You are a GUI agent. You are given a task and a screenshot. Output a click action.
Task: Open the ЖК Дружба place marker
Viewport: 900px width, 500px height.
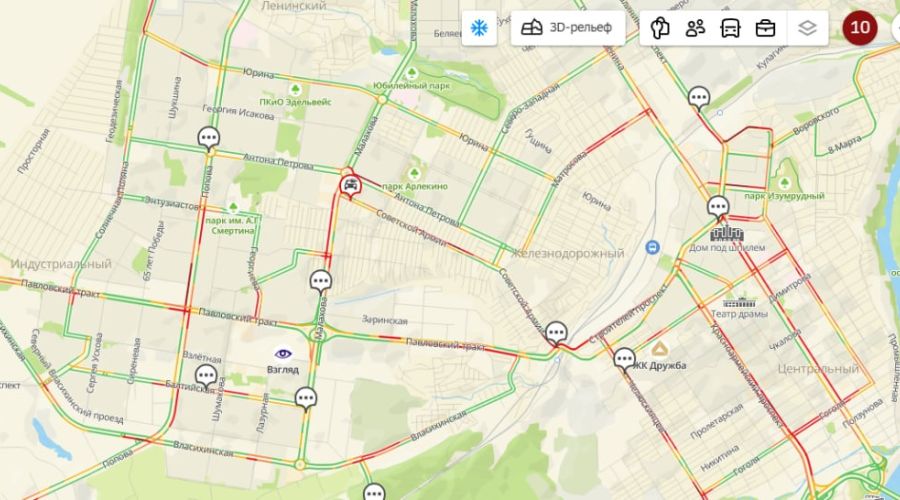660,348
